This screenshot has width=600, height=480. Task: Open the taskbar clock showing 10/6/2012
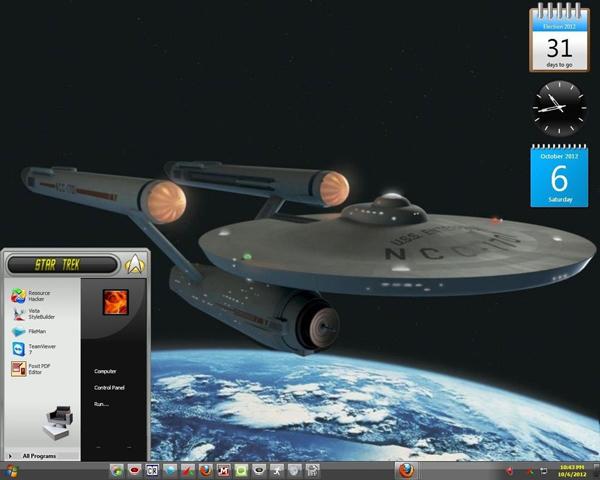[572, 471]
